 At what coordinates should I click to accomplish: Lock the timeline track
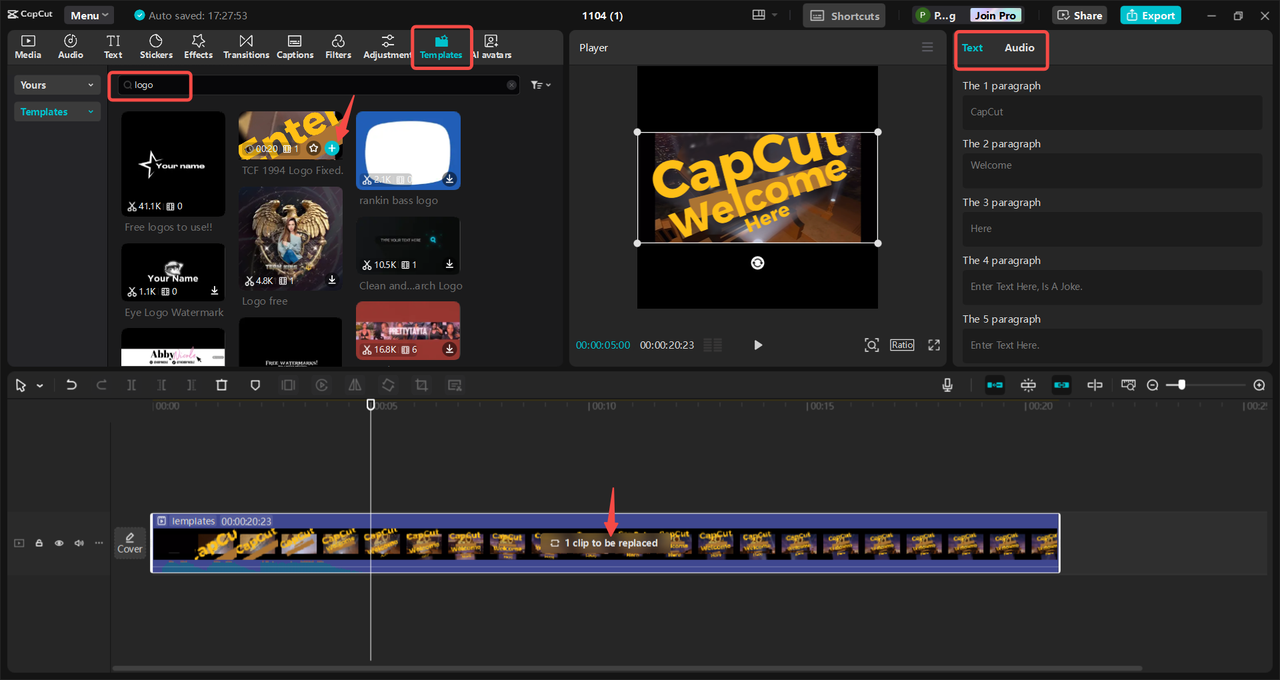pyautogui.click(x=39, y=543)
